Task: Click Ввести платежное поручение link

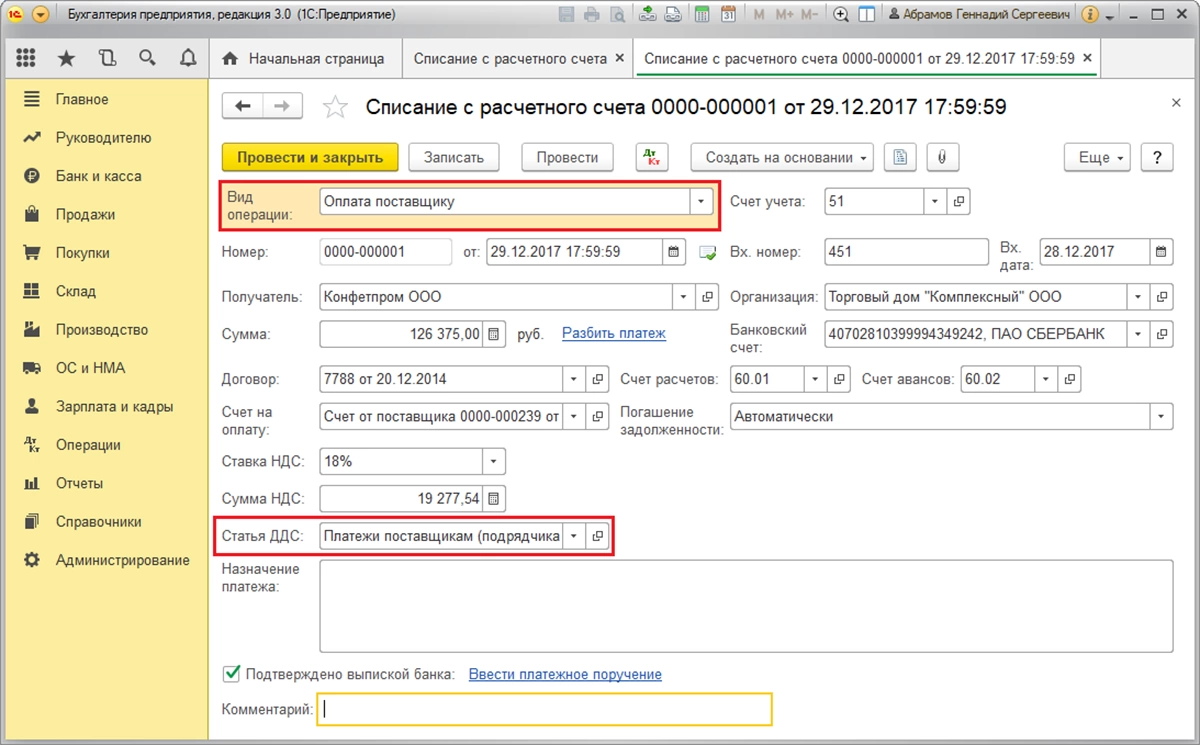Action: pos(565,674)
